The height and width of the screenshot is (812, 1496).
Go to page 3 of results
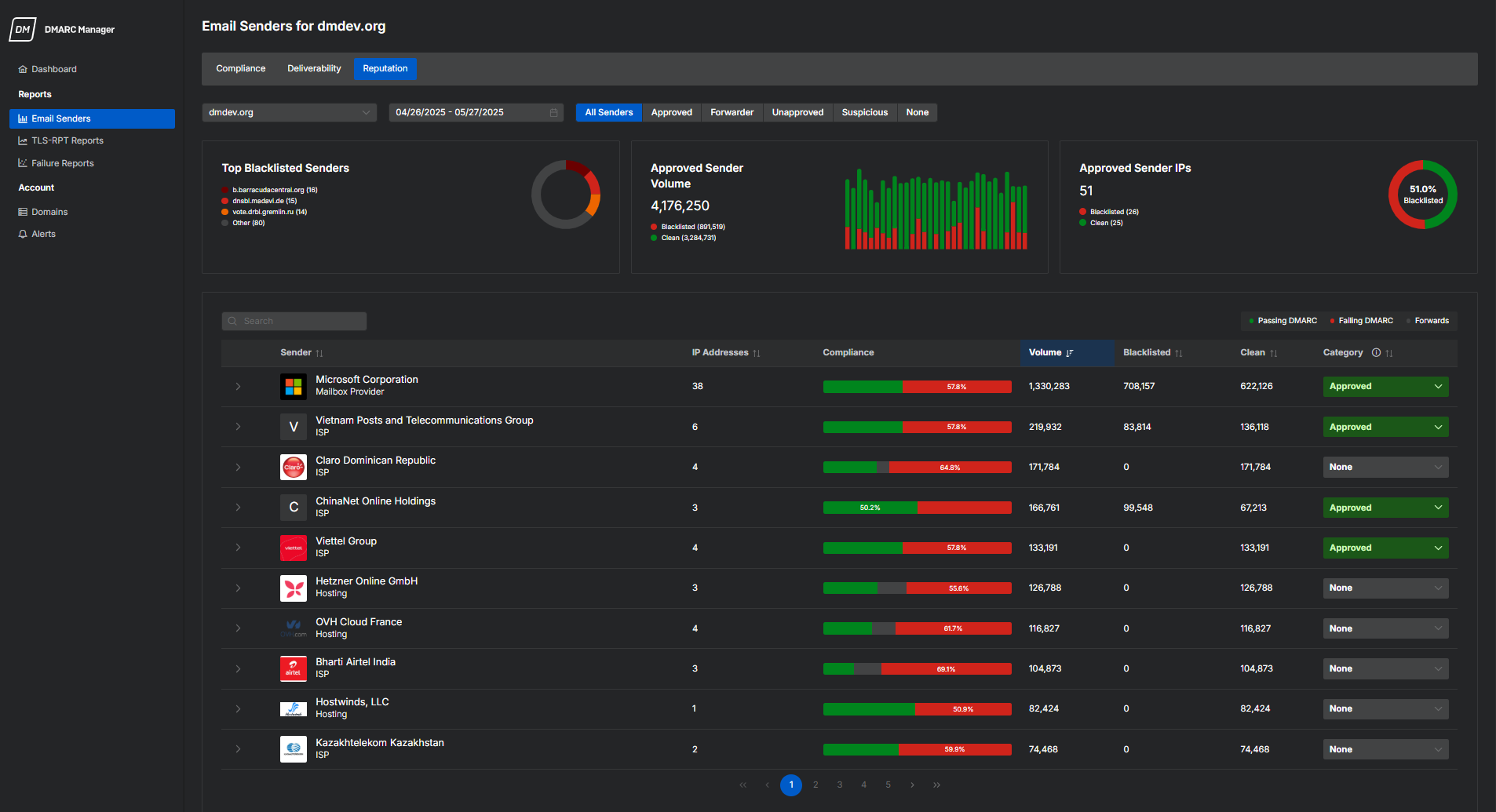(x=840, y=785)
